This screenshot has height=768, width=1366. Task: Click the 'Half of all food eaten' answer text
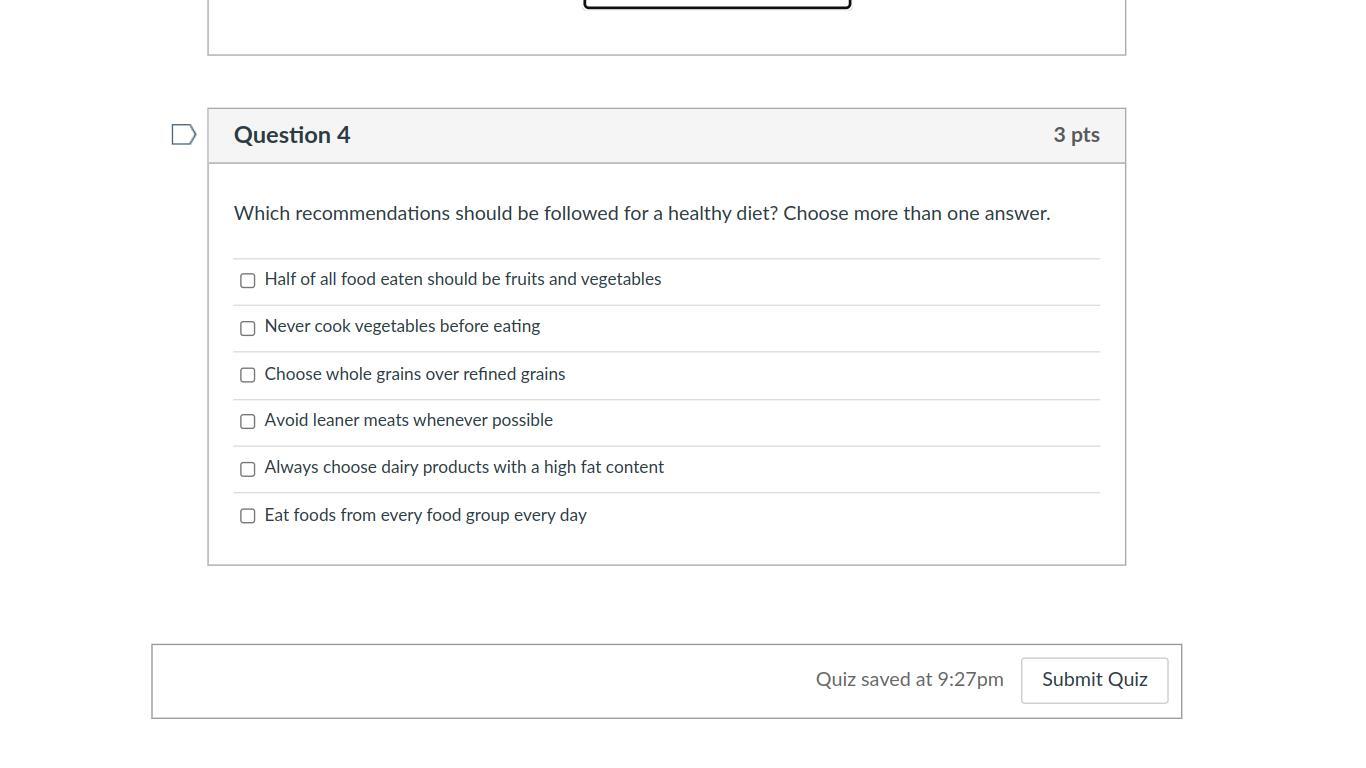(x=462, y=280)
